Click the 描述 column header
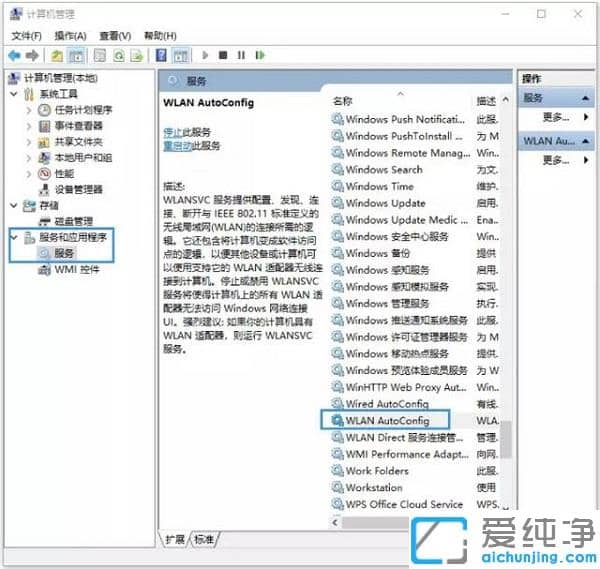 pyautogui.click(x=486, y=101)
